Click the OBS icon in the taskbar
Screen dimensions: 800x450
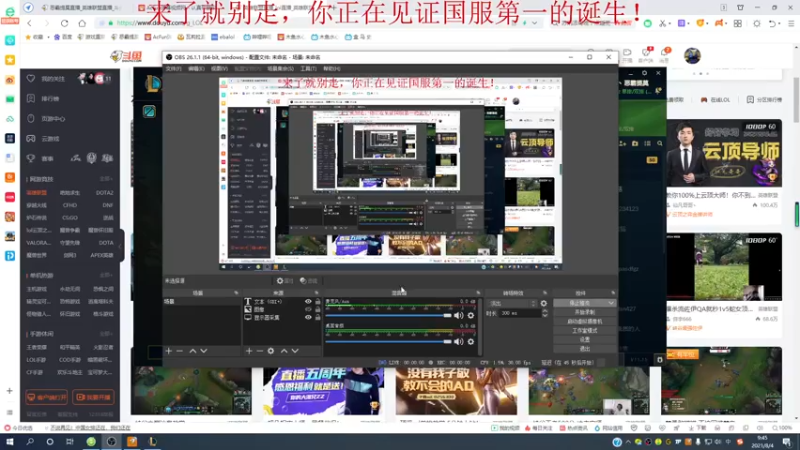111,442
